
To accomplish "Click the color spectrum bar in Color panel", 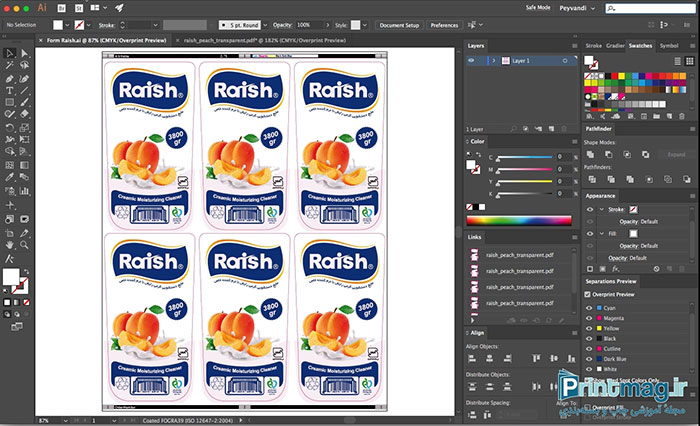I will [x=519, y=220].
